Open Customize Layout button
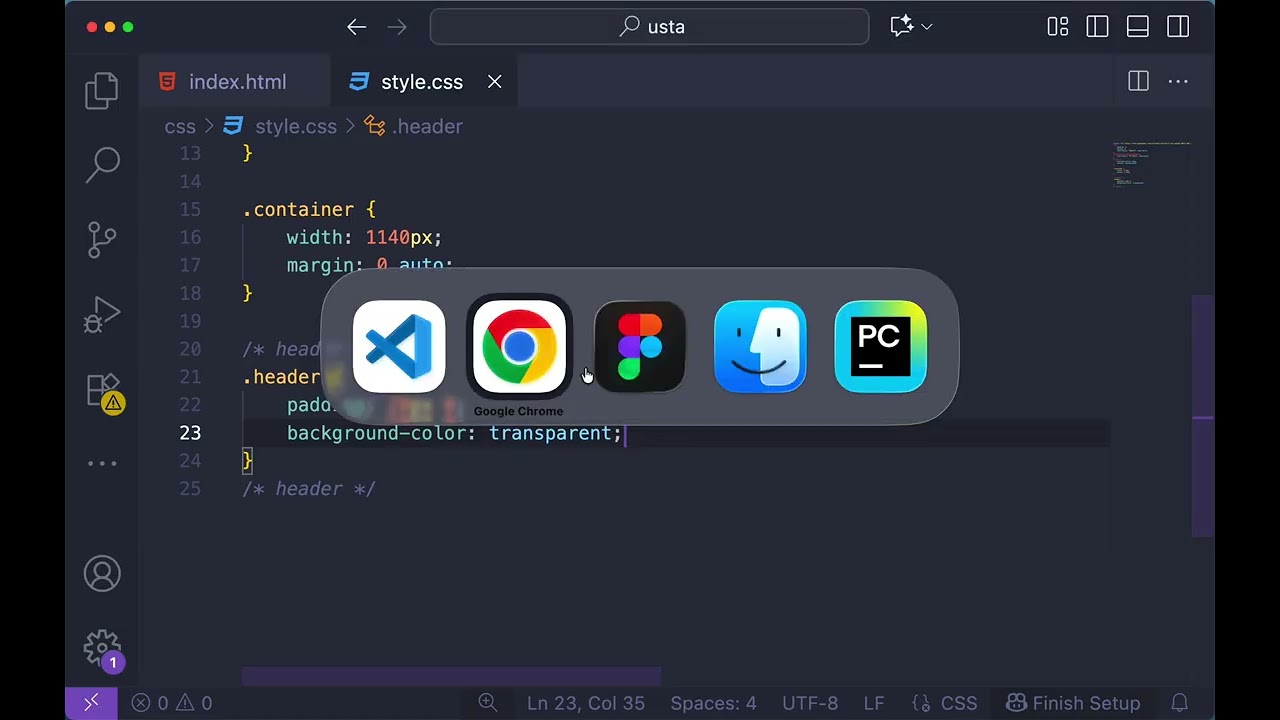 pos(1058,27)
